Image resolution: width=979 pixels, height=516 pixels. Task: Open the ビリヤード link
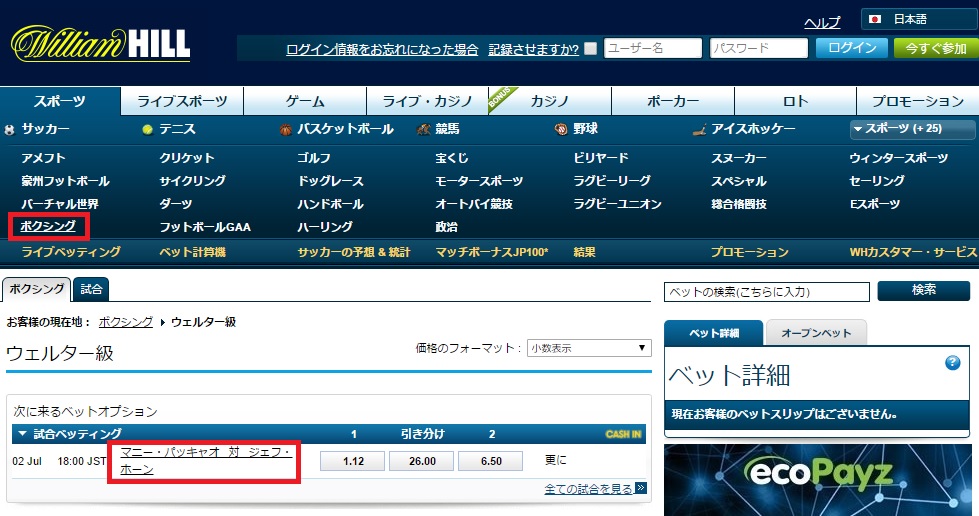click(601, 158)
